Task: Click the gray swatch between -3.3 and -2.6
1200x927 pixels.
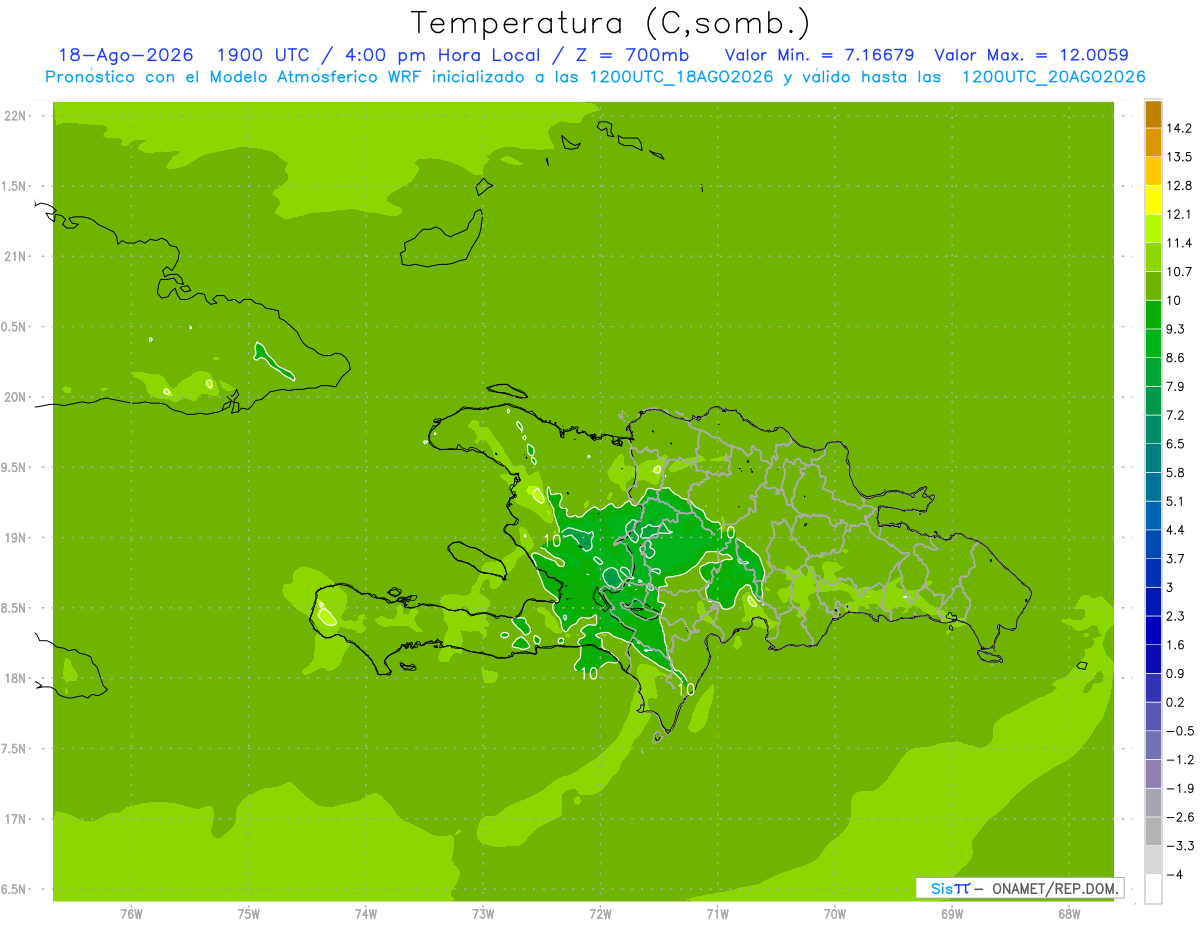Action: point(1153,831)
